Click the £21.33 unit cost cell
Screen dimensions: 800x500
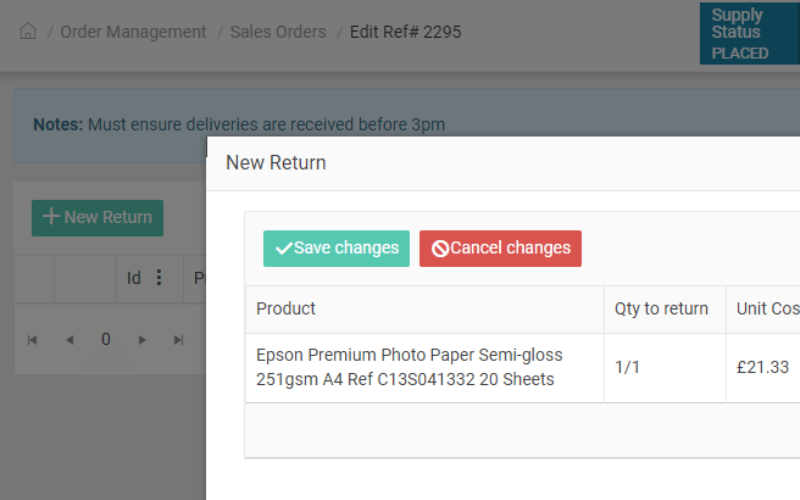(x=763, y=367)
